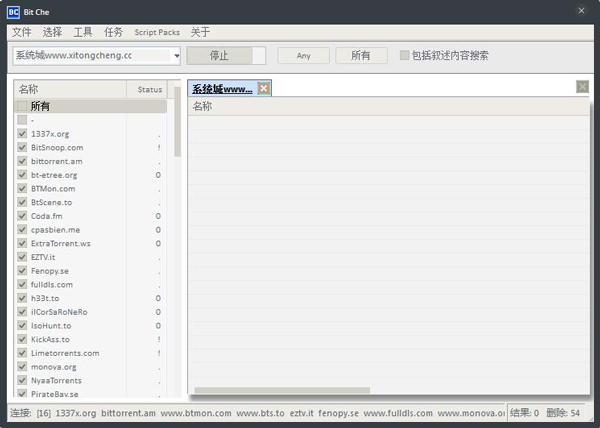This screenshot has height=428, width=600.
Task: Open the 关于 menu
Action: (200, 33)
